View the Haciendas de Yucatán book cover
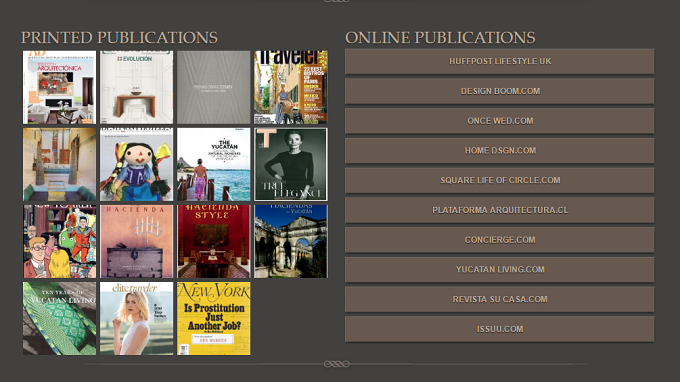Viewport: 680px width, 382px height. point(291,242)
